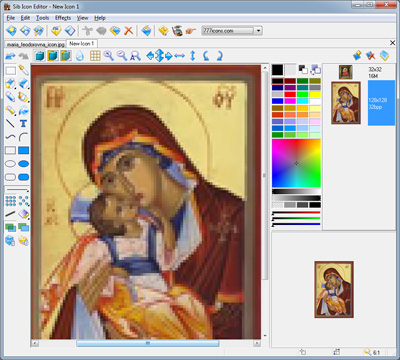Toggle the second 3D cube view button
This screenshot has height=360, width=400.
tap(53, 56)
